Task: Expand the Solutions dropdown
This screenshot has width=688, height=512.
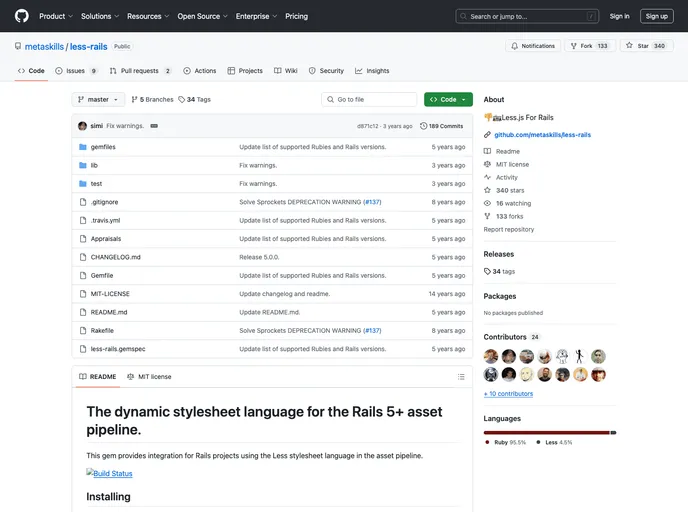Action: (x=100, y=16)
